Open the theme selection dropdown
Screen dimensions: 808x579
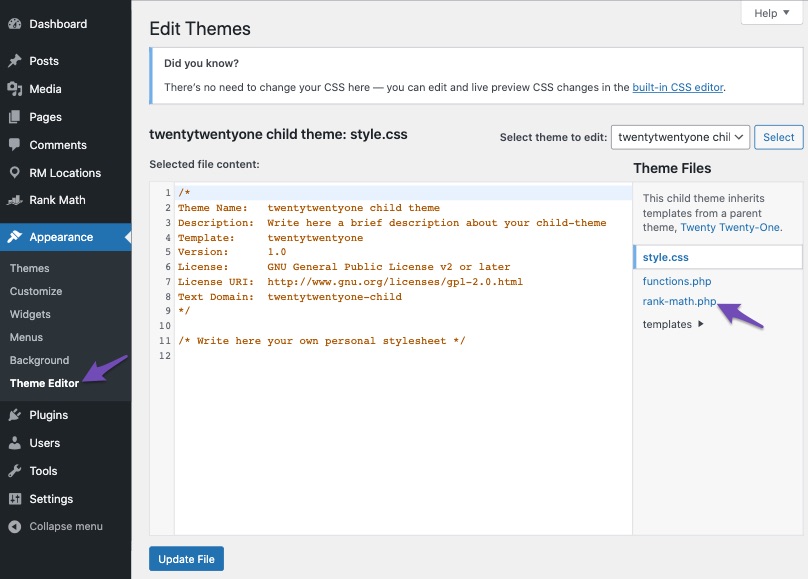(680, 137)
